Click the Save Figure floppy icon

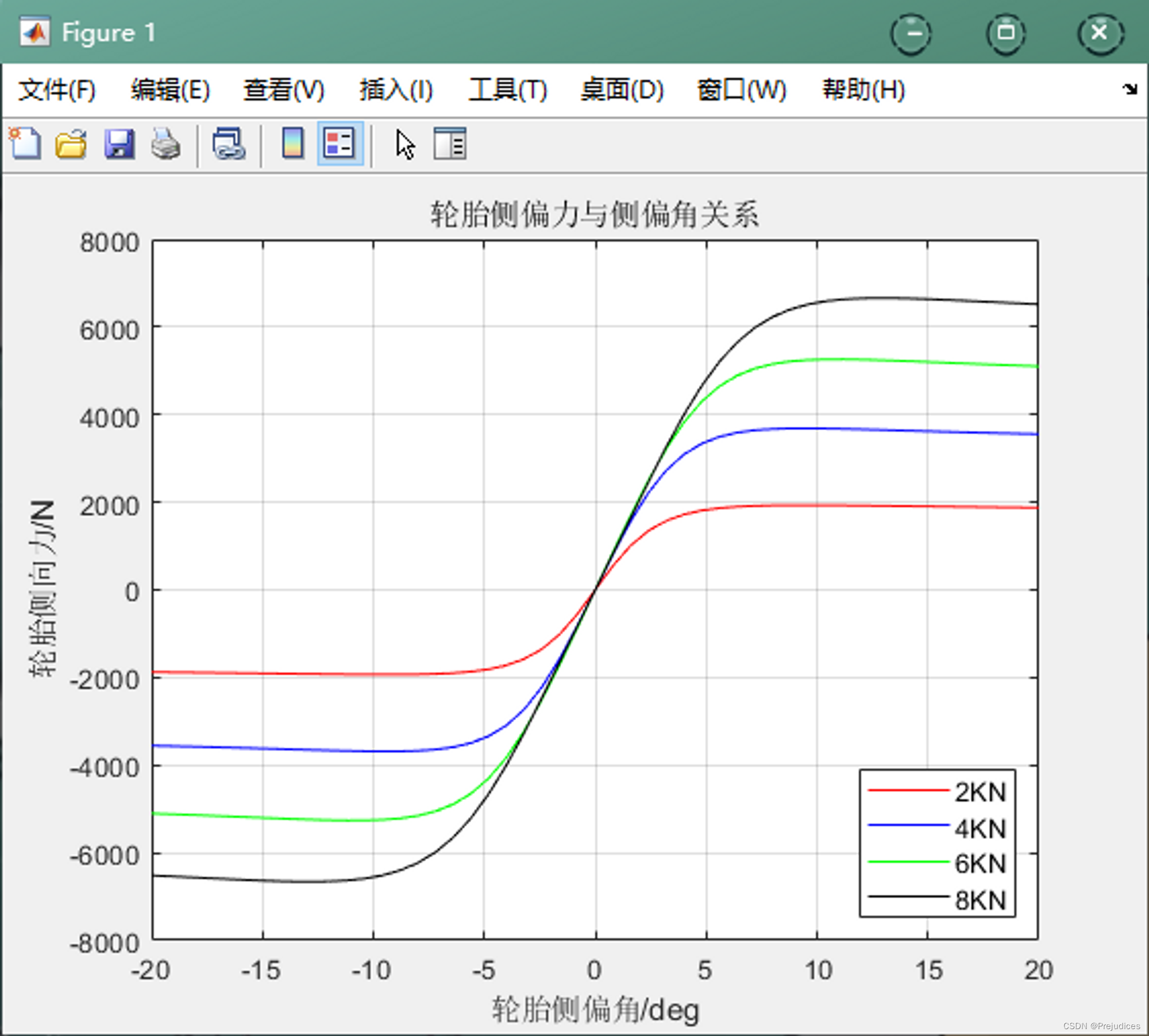119,144
